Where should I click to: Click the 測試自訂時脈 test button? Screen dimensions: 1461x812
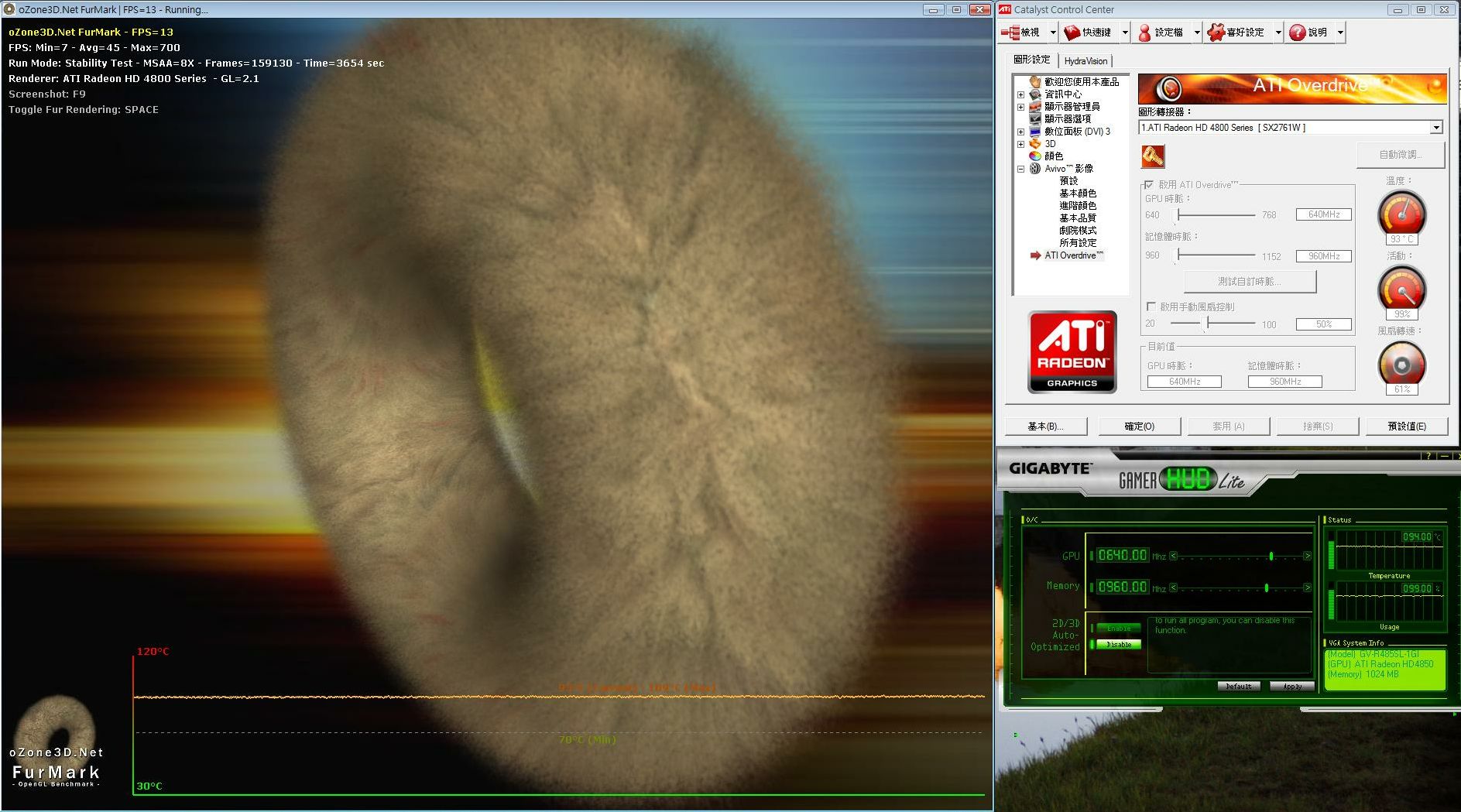pos(1250,281)
